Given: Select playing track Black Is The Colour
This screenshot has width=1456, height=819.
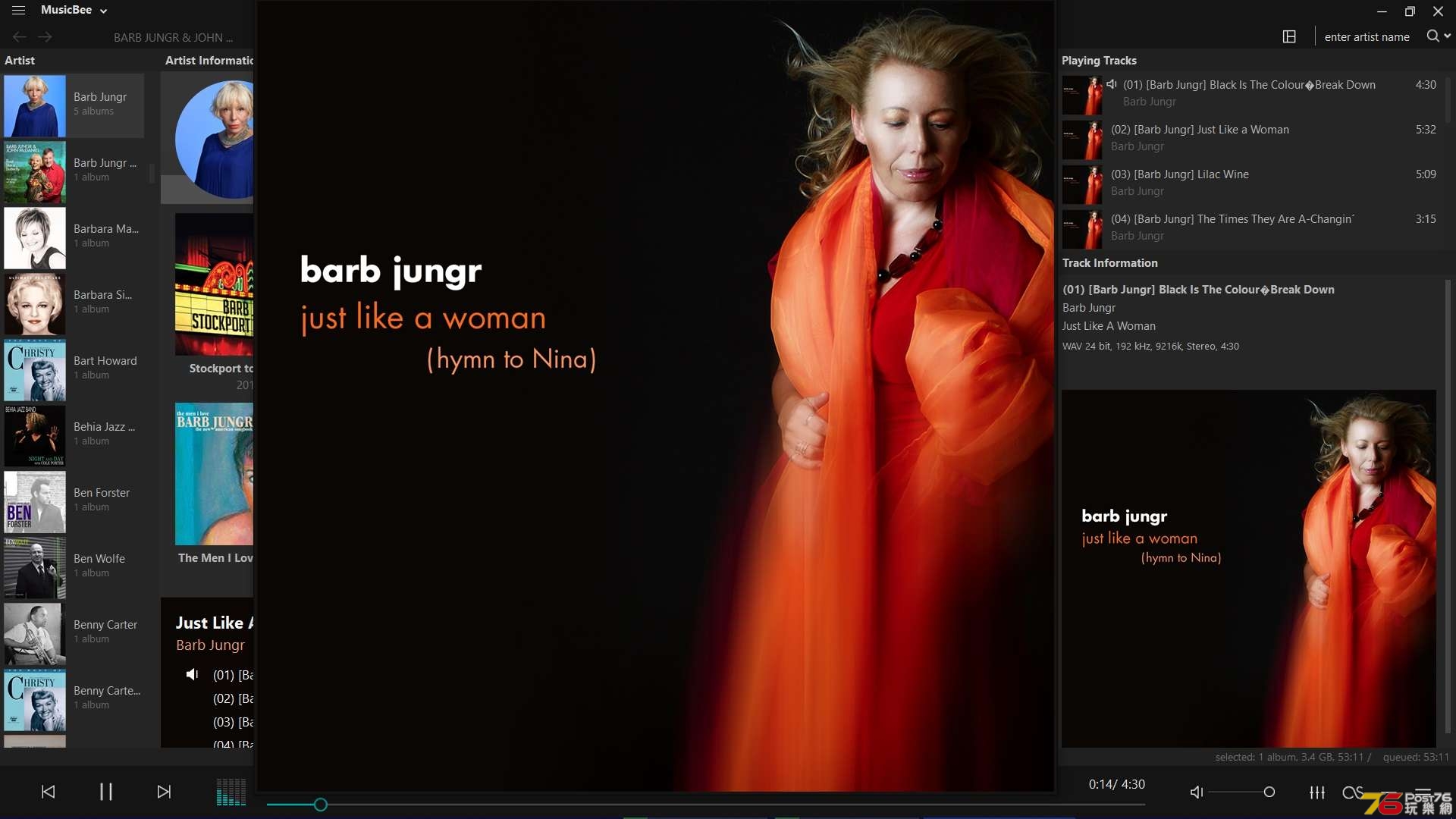Looking at the screenshot, I should [1251, 93].
